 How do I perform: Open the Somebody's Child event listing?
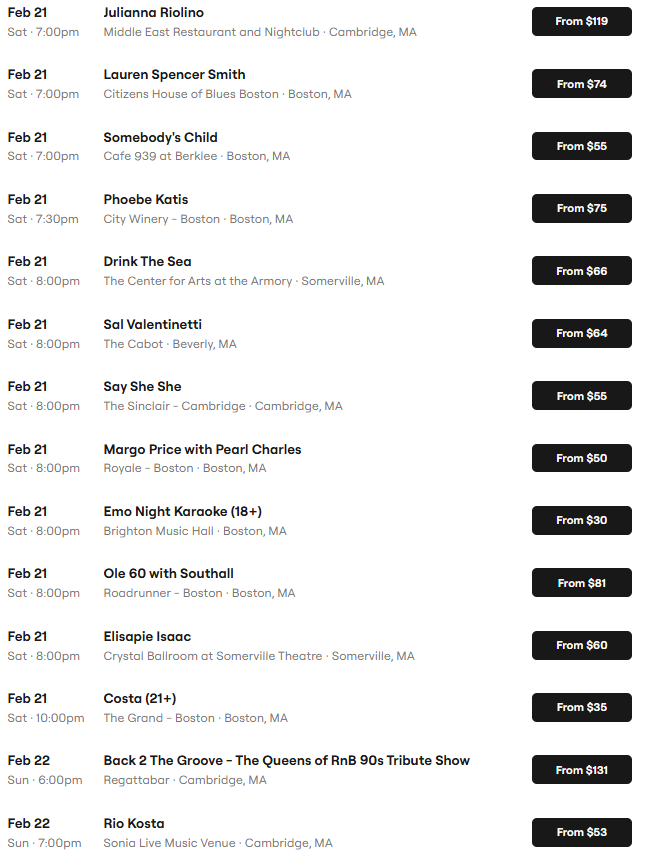tap(160, 137)
